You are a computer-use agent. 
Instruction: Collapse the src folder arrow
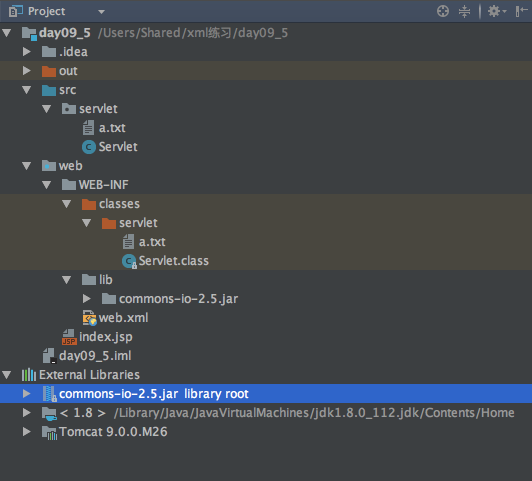pos(26,90)
